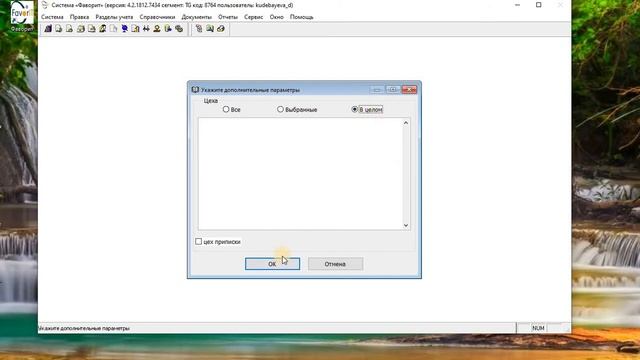Minimize the main Favorit window
The image size is (640, 360).
coord(518,5)
